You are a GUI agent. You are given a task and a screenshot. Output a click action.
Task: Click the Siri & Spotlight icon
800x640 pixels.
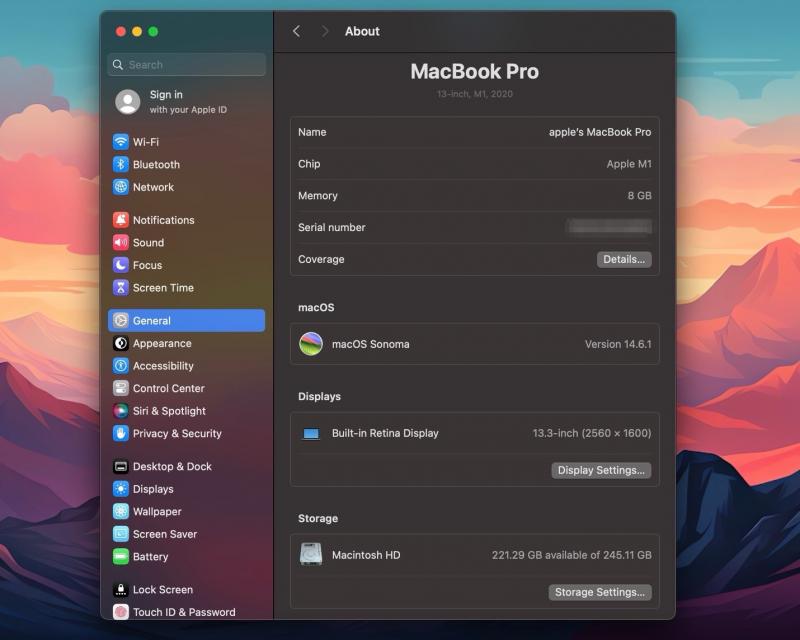coord(121,411)
